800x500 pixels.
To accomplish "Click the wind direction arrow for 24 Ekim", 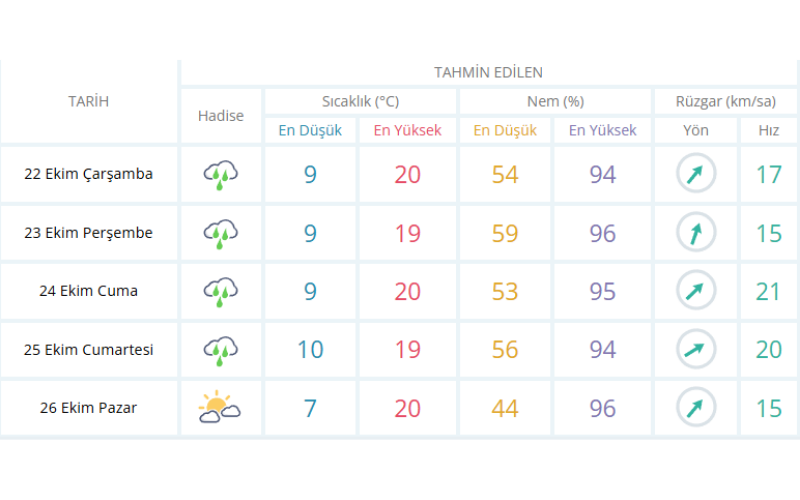I will coord(696,291).
